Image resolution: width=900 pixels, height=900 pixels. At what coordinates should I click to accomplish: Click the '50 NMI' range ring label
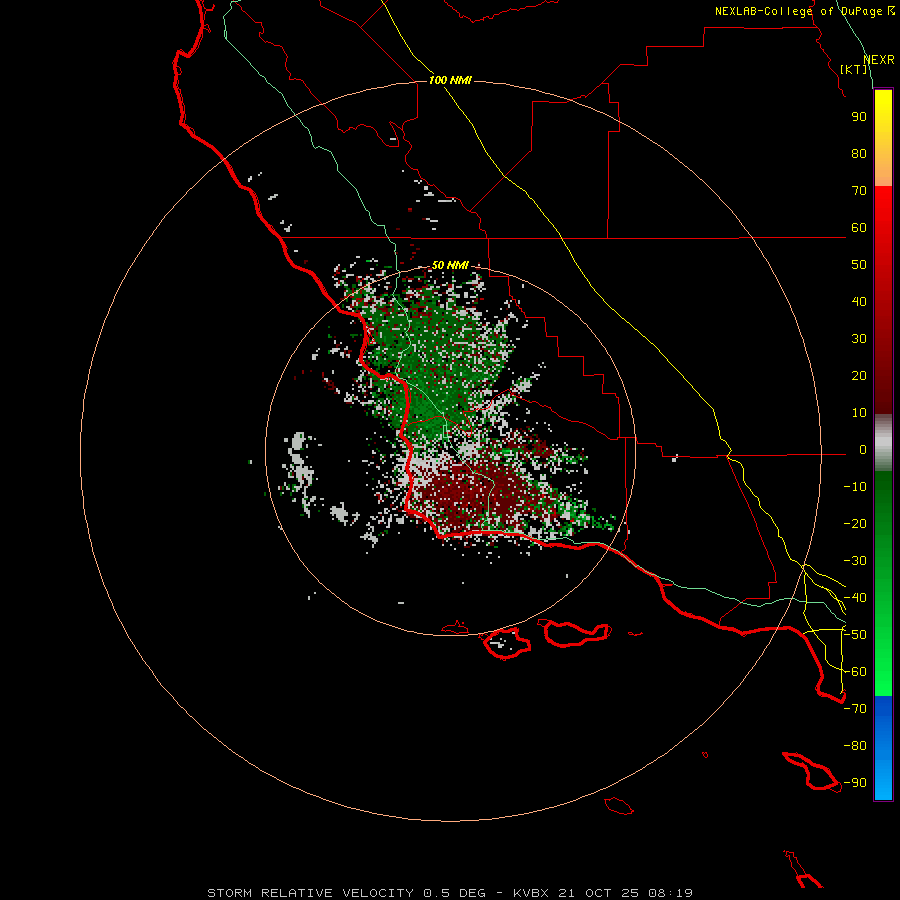[x=450, y=265]
